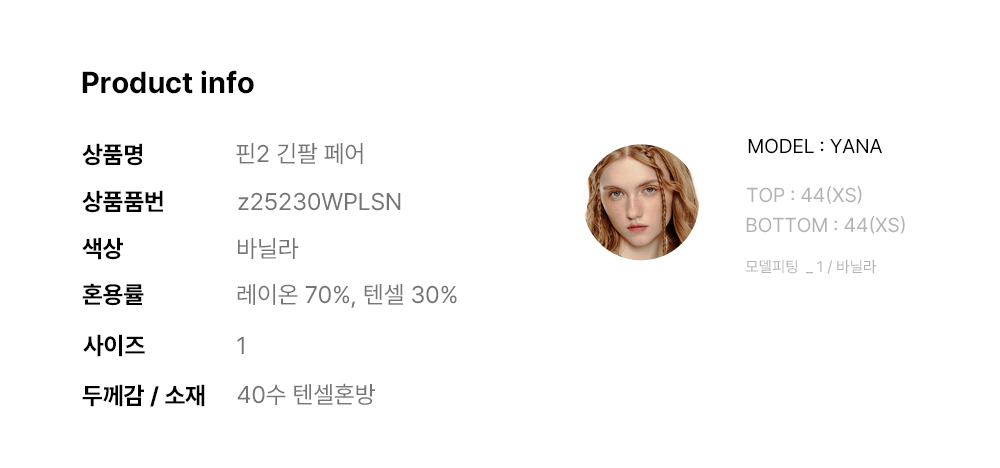Viewport: 1000px width, 468px height.
Task: Click the model YANA portrait photo
Action: pos(641,202)
